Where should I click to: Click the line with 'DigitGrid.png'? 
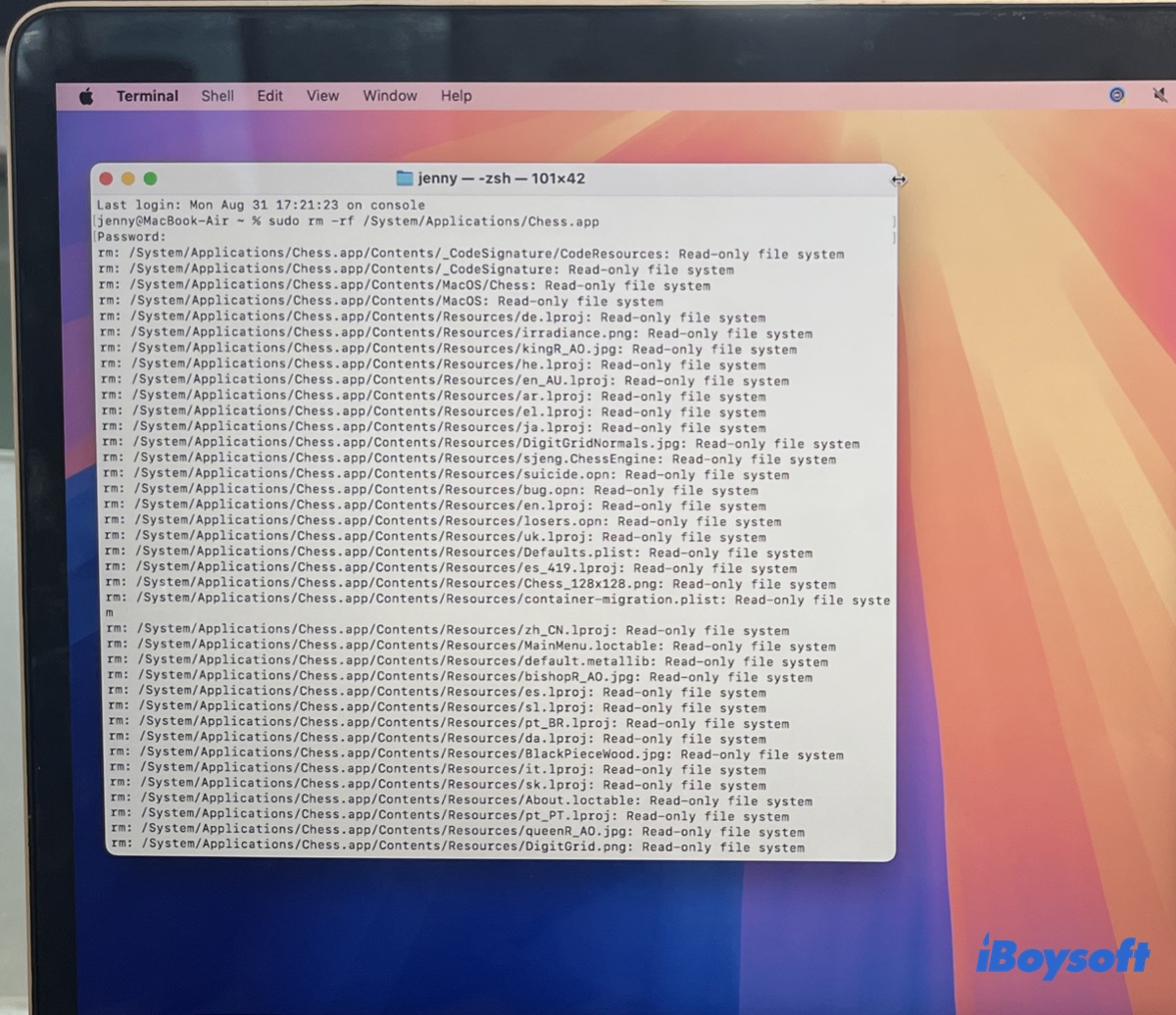(x=456, y=846)
